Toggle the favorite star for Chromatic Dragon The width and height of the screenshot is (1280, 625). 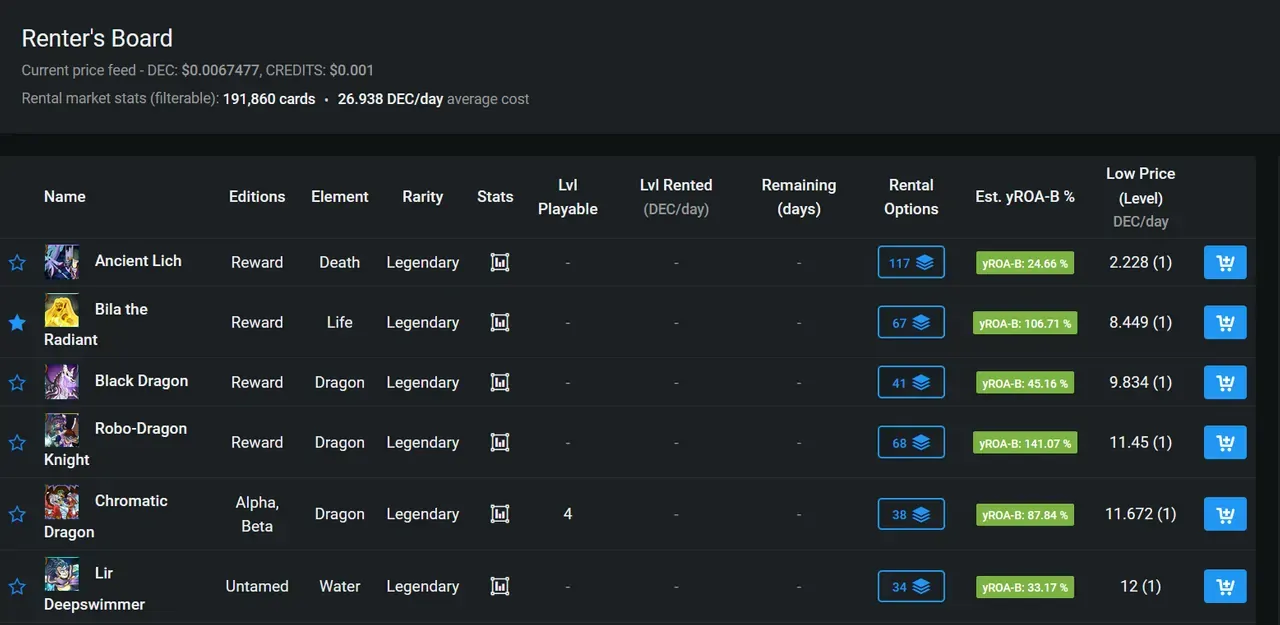coord(17,514)
